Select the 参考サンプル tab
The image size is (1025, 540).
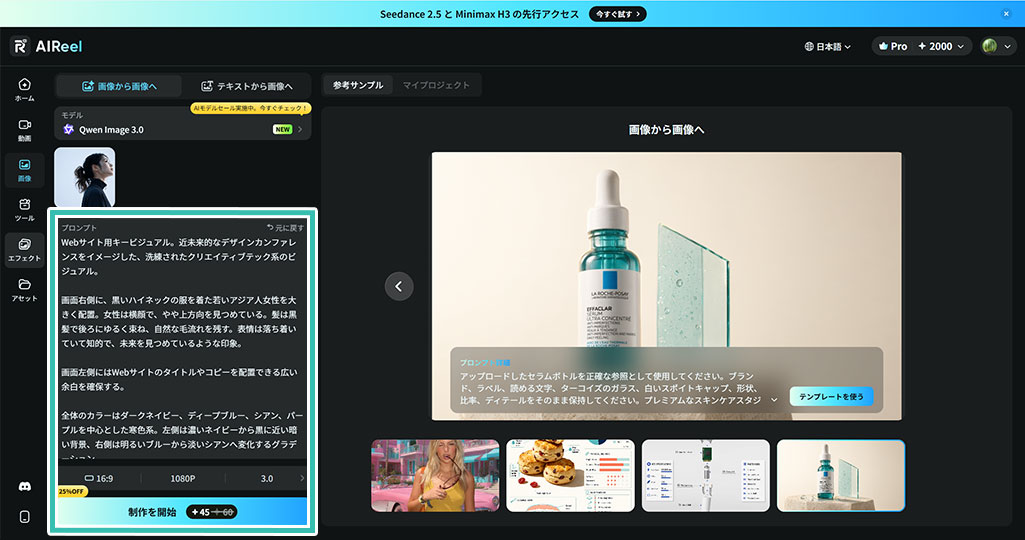358,85
